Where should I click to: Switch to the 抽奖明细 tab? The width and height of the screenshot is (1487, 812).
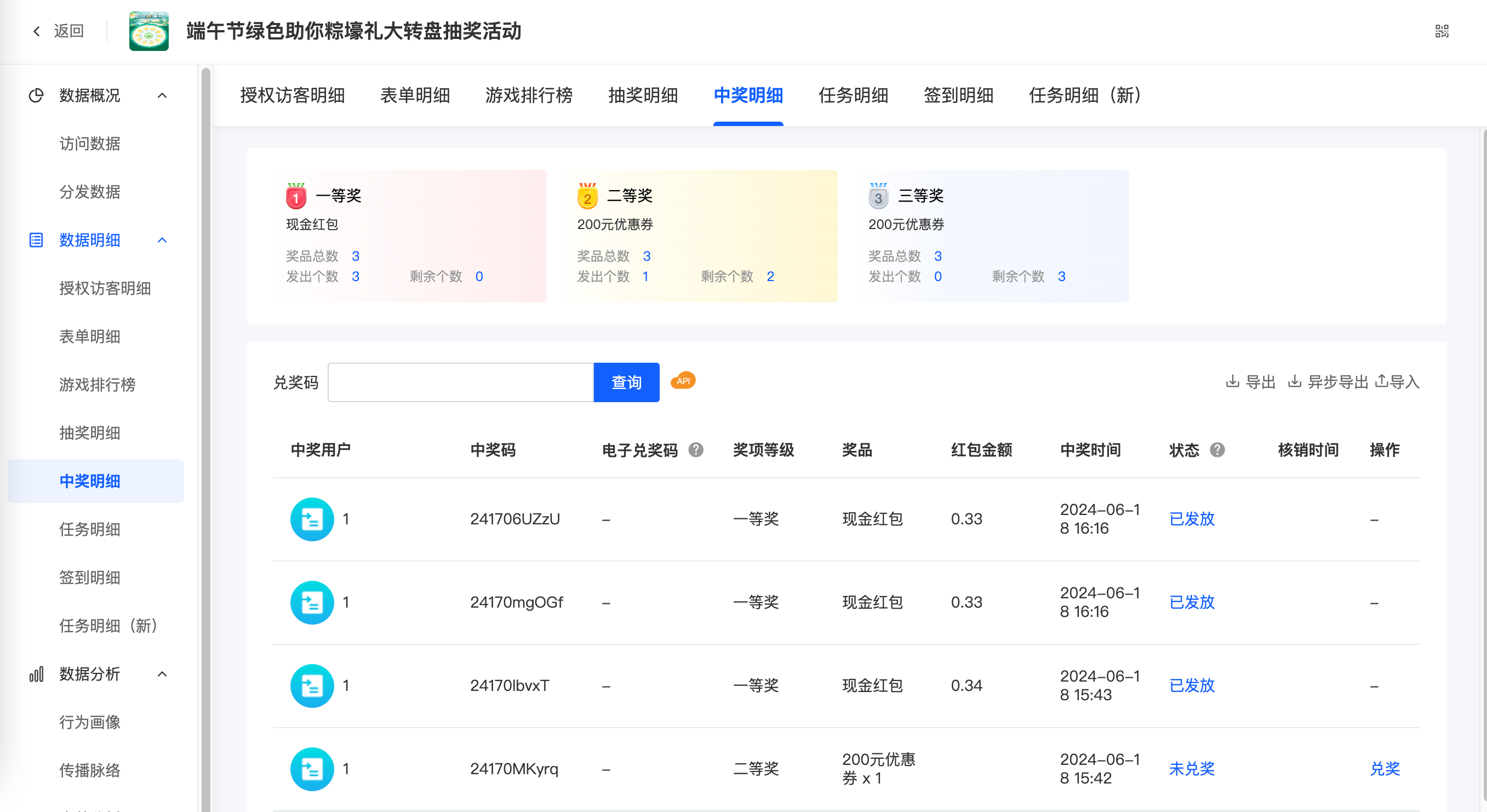[x=643, y=95]
